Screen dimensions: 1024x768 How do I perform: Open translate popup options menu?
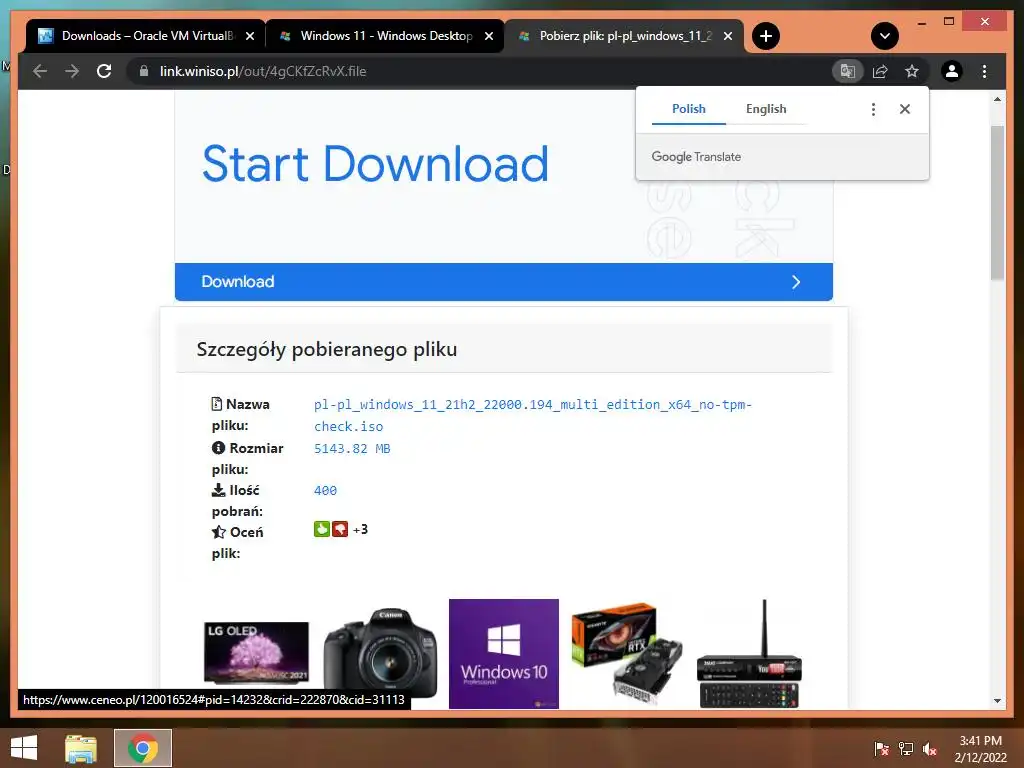[x=873, y=109]
